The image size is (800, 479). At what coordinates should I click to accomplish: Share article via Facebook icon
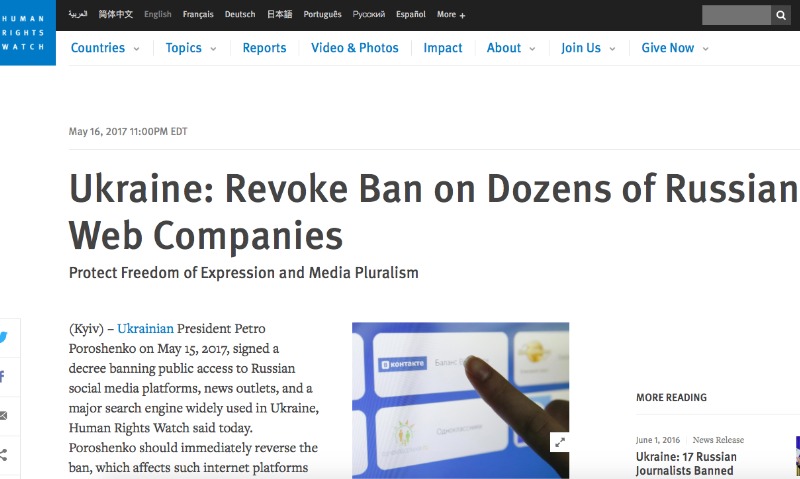[4, 377]
